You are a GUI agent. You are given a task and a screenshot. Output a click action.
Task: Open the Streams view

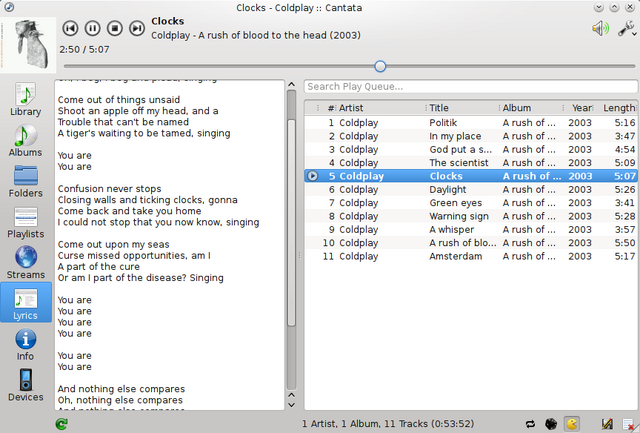[x=26, y=262]
